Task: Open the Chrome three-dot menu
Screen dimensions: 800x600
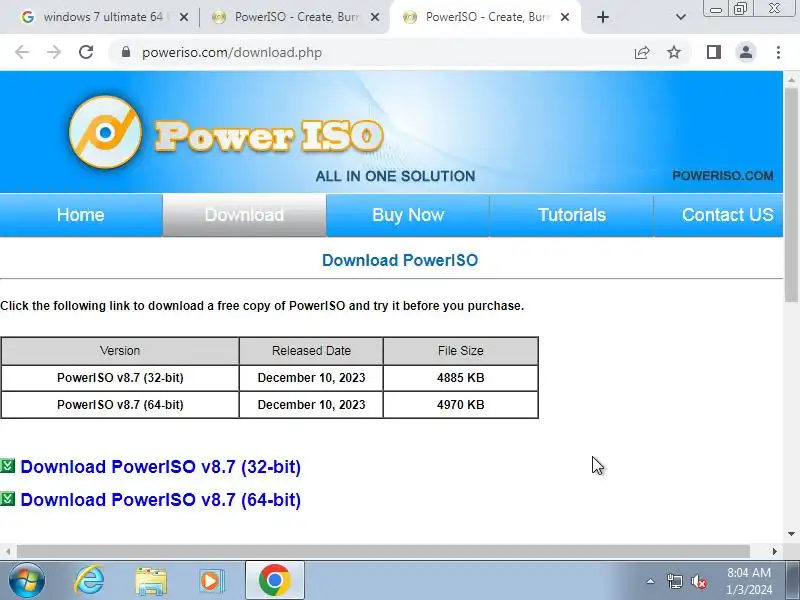Action: click(x=778, y=52)
